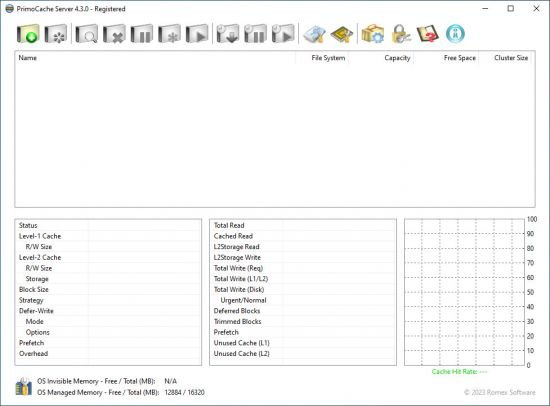The image size is (550, 406).
Task: Click the Free Space column header
Action: click(x=460, y=58)
